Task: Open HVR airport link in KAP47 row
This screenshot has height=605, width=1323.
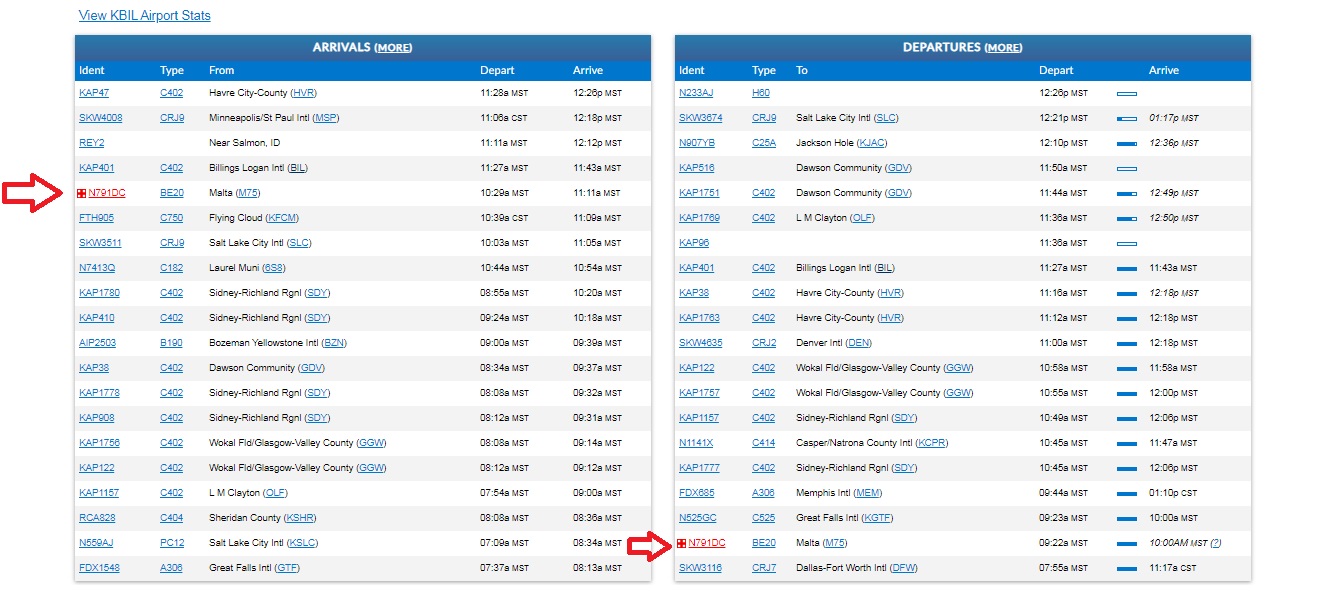Action: 304,93
